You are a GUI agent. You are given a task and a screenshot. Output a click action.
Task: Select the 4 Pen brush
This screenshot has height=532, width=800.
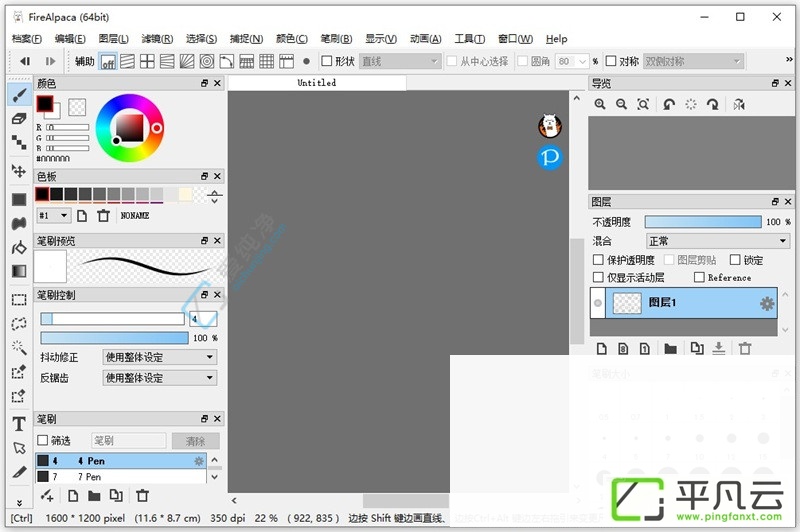pyautogui.click(x=121, y=461)
